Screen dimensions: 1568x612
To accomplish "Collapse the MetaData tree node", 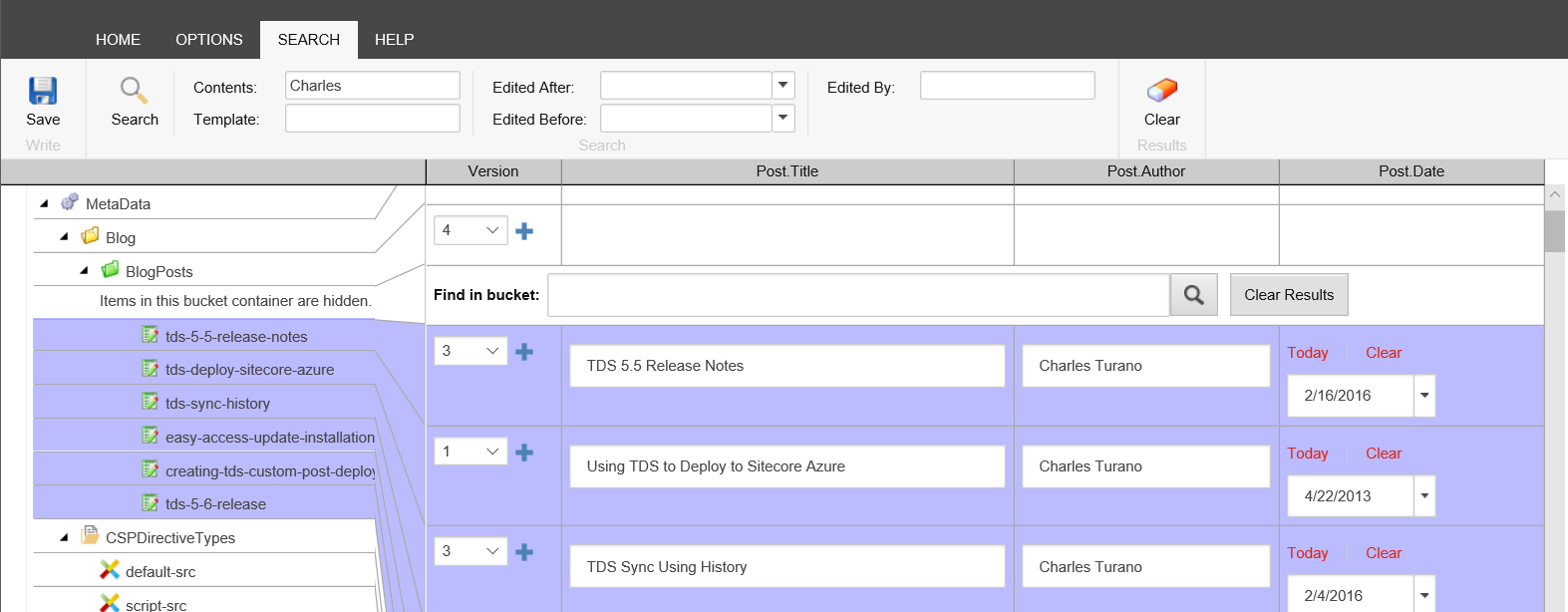I will tap(44, 203).
